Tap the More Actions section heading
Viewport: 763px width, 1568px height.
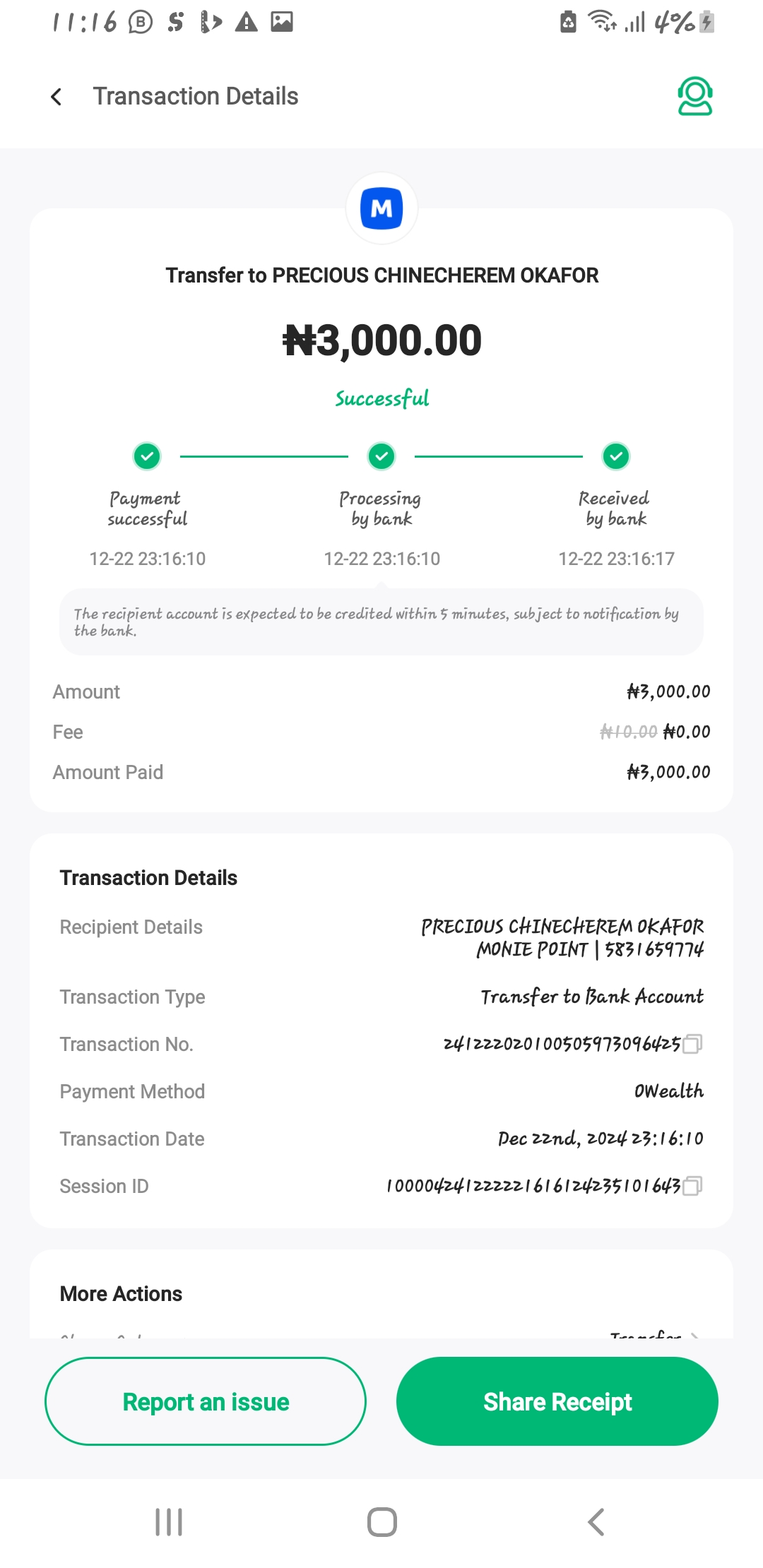tap(121, 1294)
